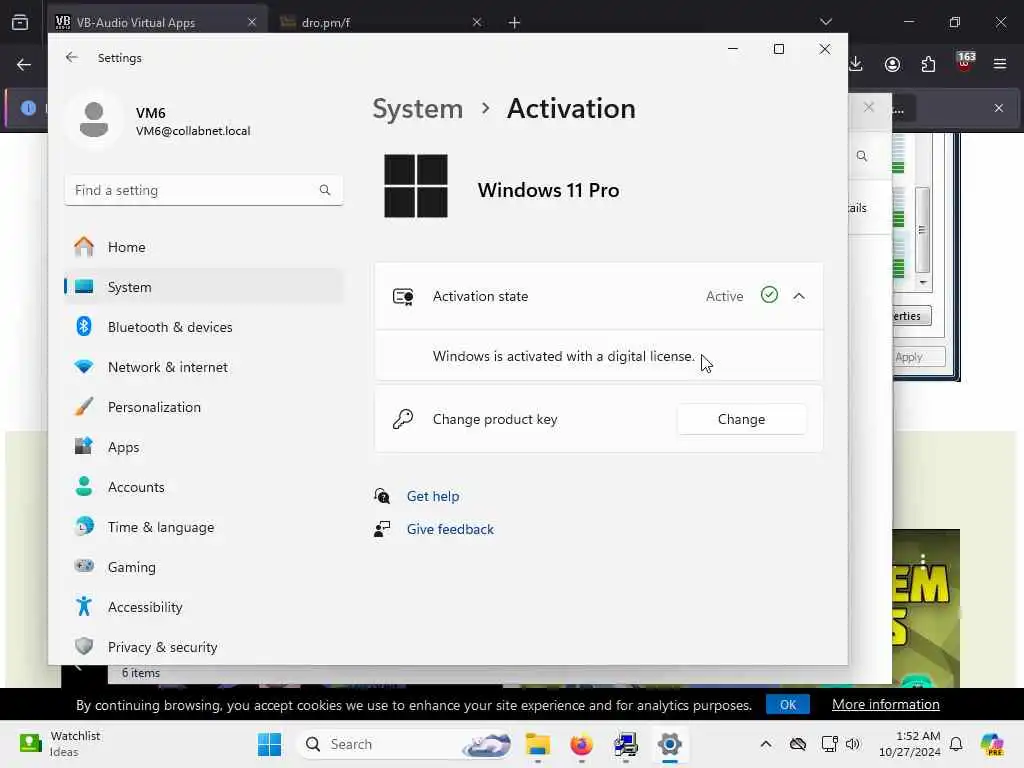Image resolution: width=1024 pixels, height=768 pixels.
Task: Click the browser back arrow
Action: click(24, 65)
